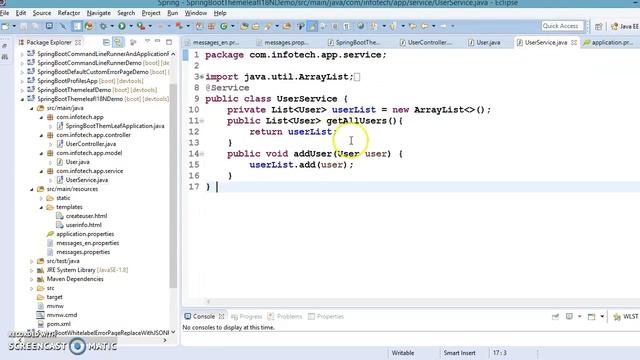Open the Back history dropdown arrow
This screenshot has height=360, width=640.
tap(433, 26)
